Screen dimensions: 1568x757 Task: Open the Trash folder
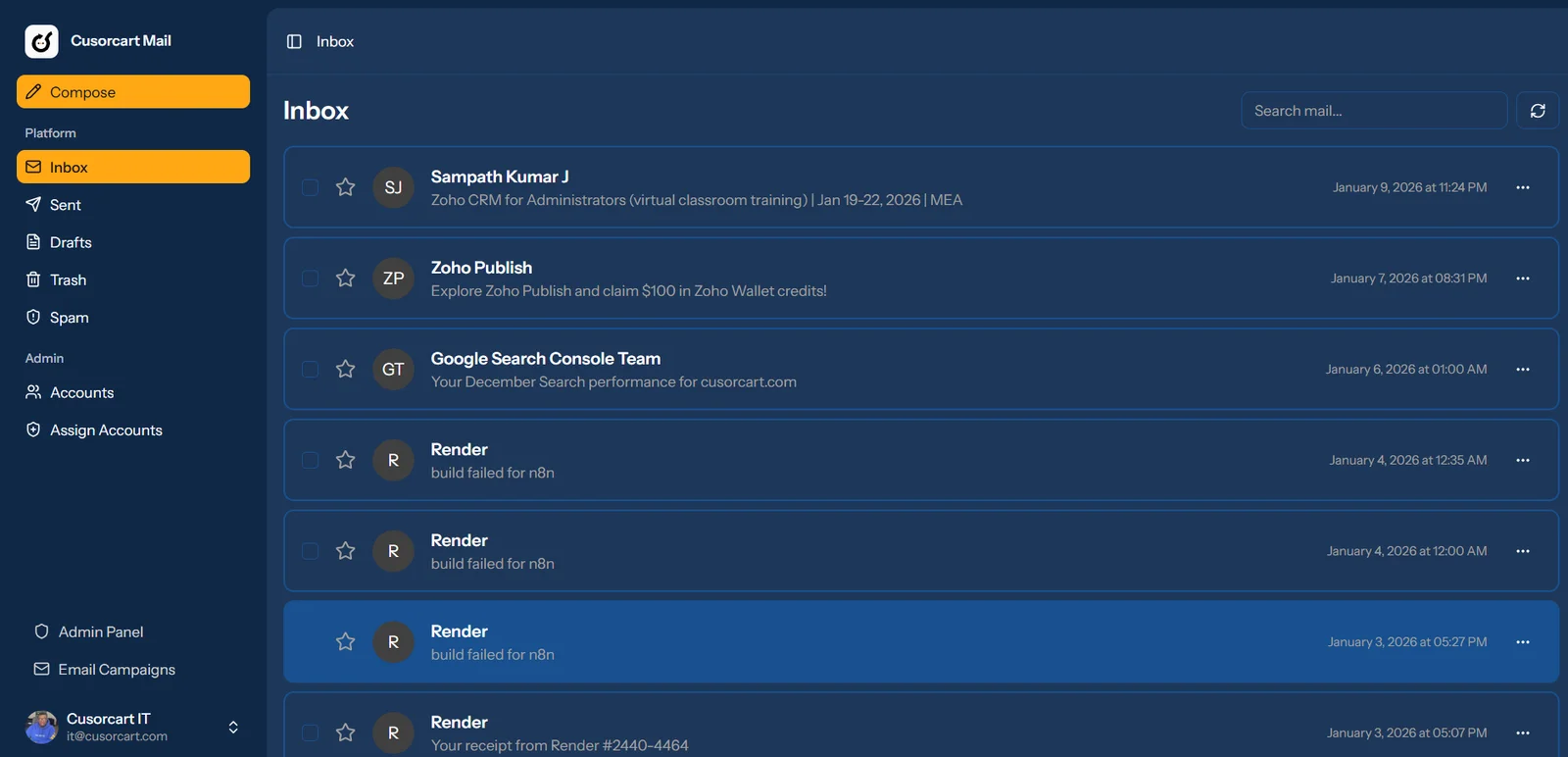point(133,279)
